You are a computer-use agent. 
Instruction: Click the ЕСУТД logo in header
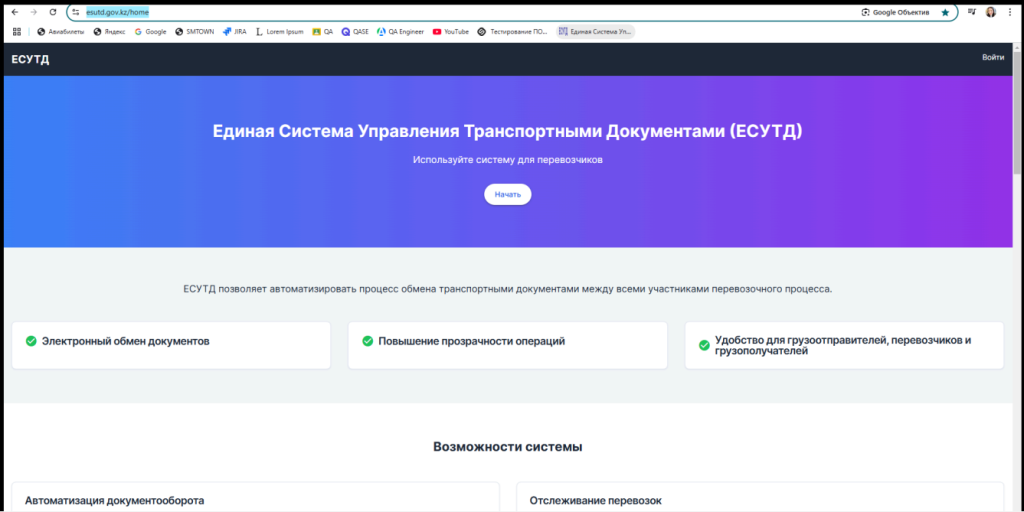[x=30, y=59]
